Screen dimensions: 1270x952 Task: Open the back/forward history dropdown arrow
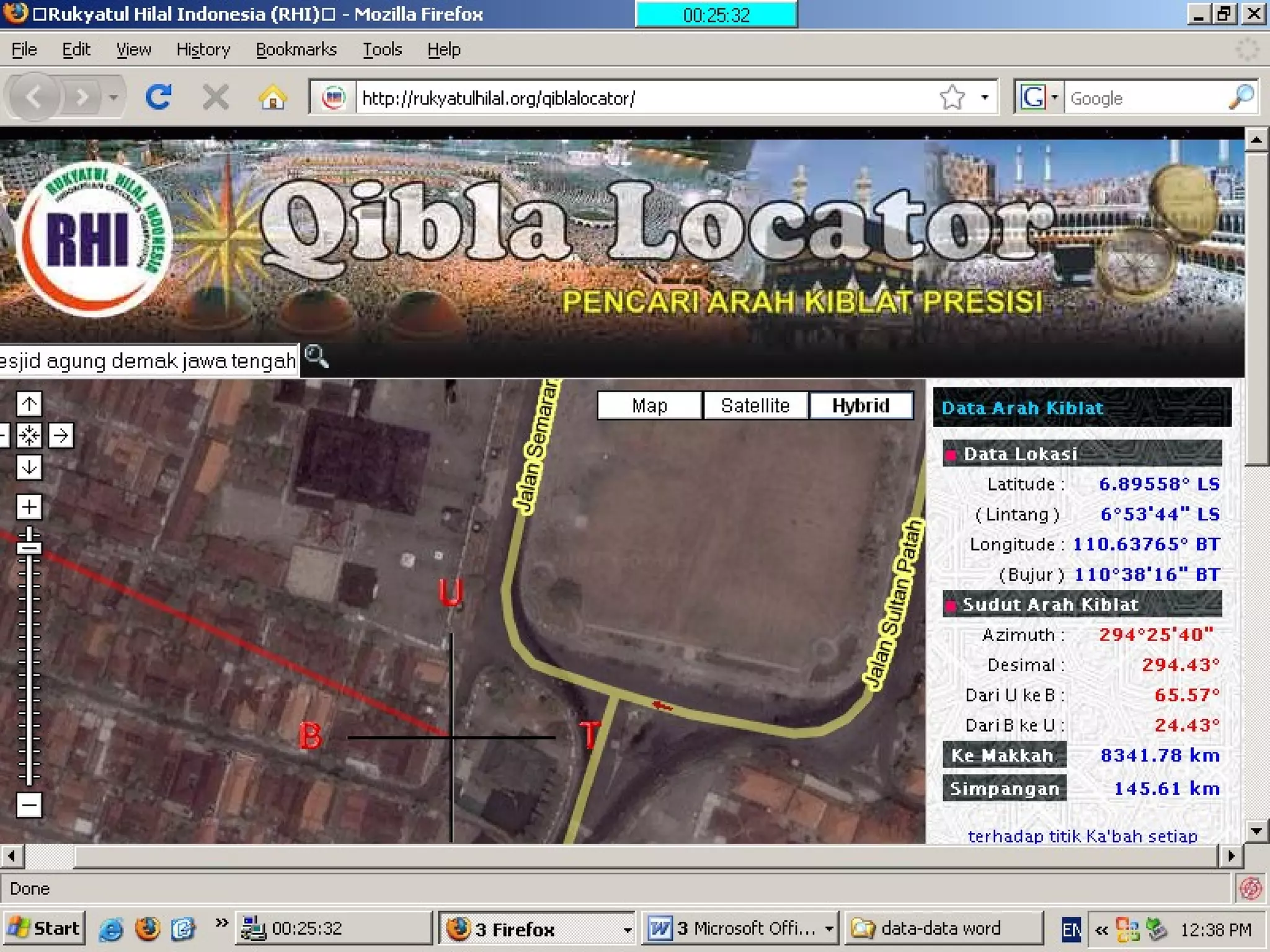click(113, 97)
